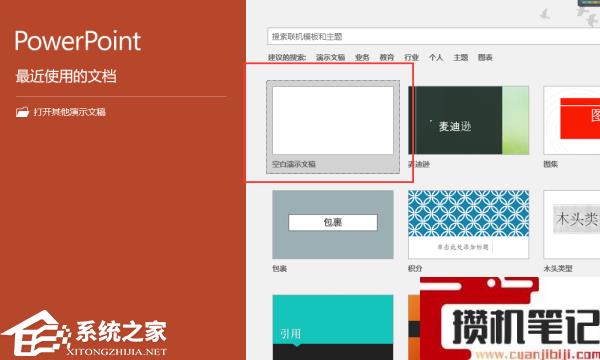Click the online templates and themes search box

(x=434, y=37)
